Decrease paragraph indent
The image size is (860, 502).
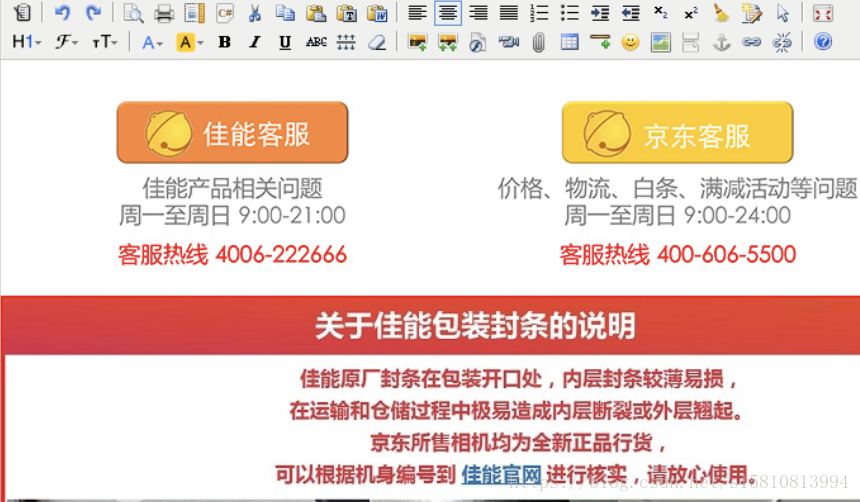(631, 12)
